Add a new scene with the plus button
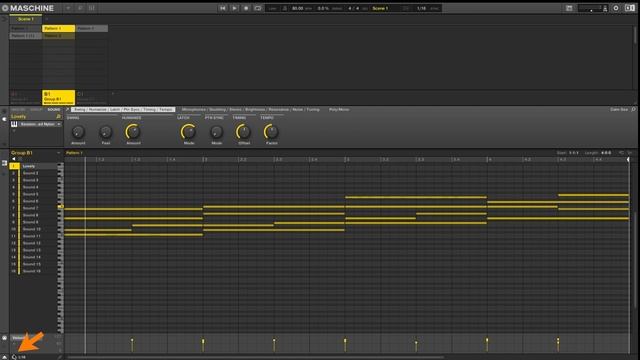The image size is (640, 360). click(x=47, y=19)
